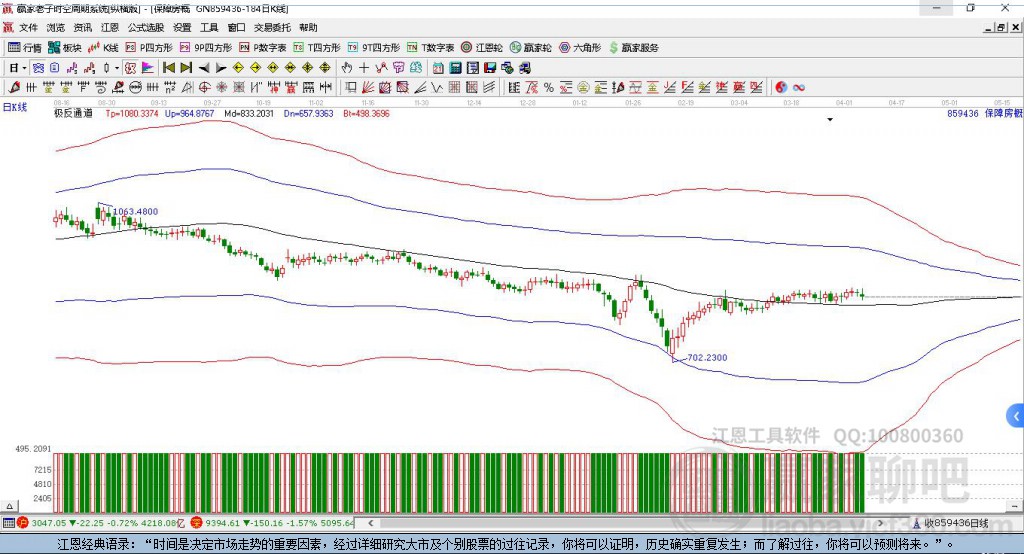Open the 公式选股 menu

146,27
